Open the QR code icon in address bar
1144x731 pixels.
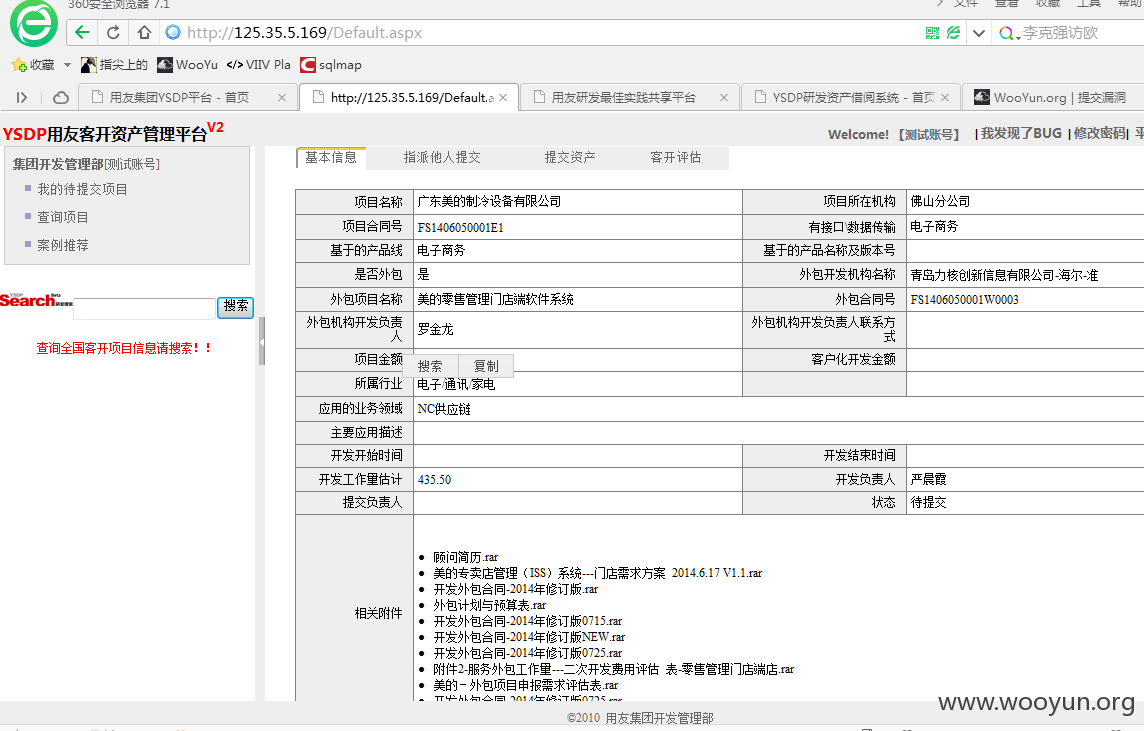tap(932, 33)
